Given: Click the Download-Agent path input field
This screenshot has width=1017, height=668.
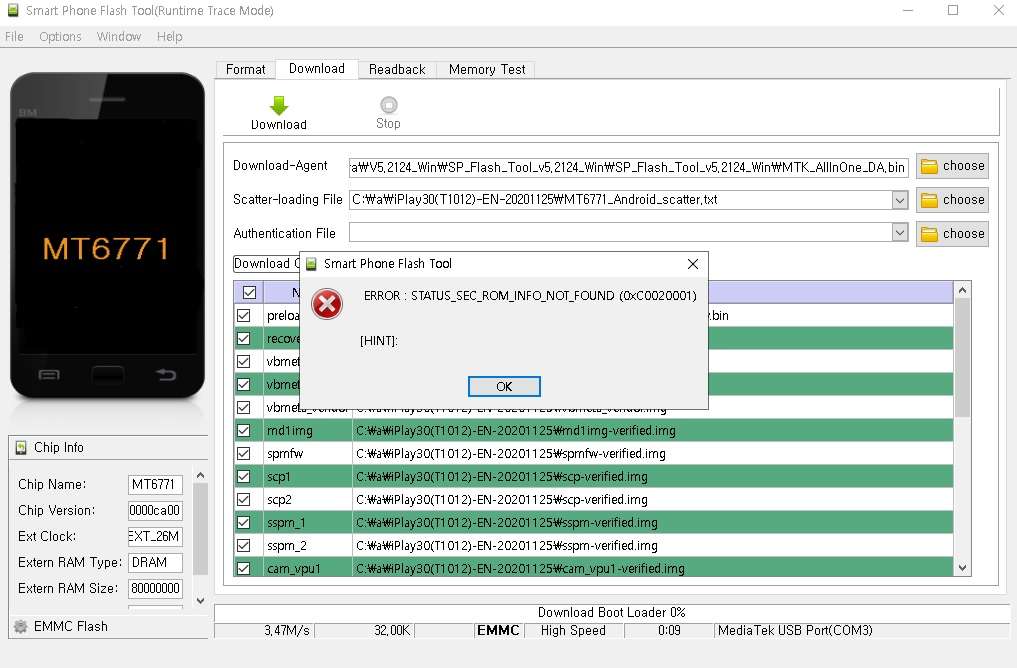Looking at the screenshot, I should pyautogui.click(x=628, y=167).
